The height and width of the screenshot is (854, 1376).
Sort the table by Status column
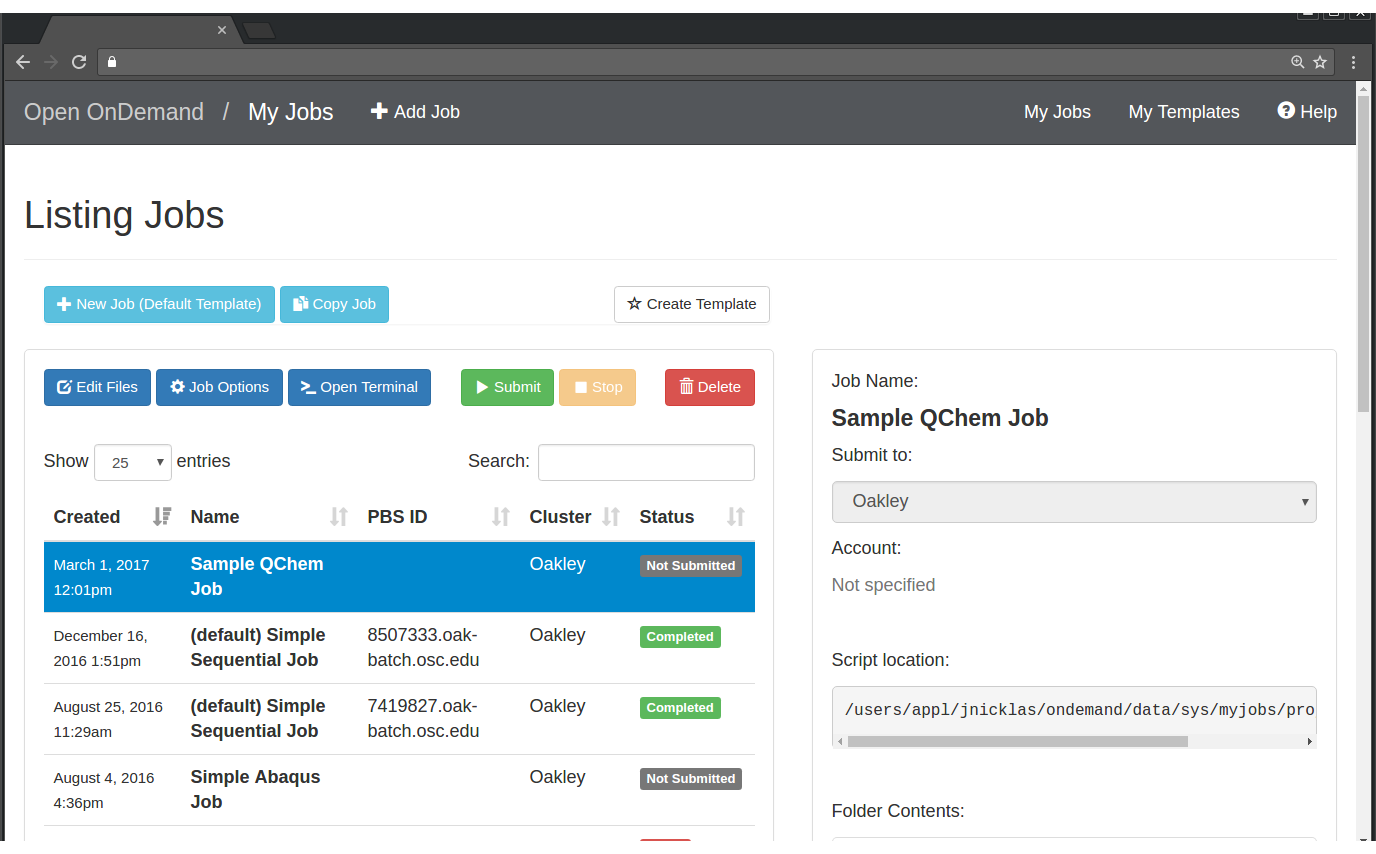[692, 517]
